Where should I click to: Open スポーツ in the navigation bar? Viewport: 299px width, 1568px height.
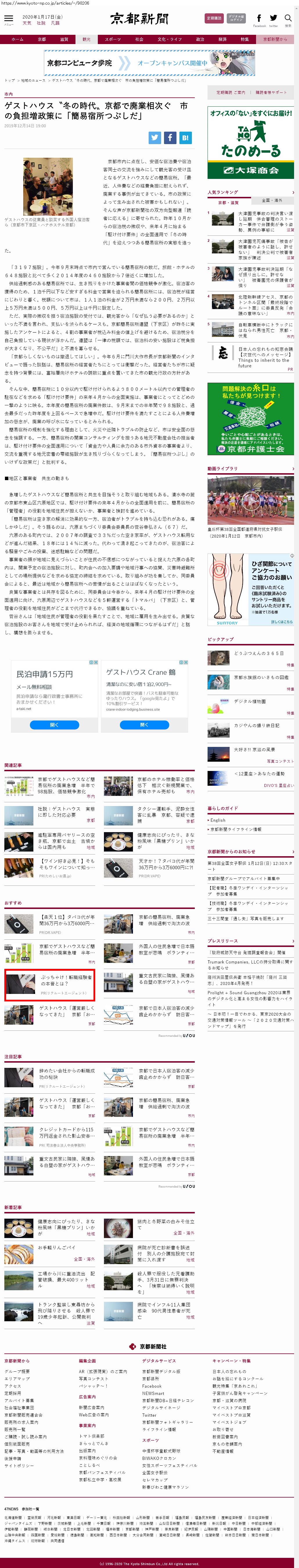113,39
